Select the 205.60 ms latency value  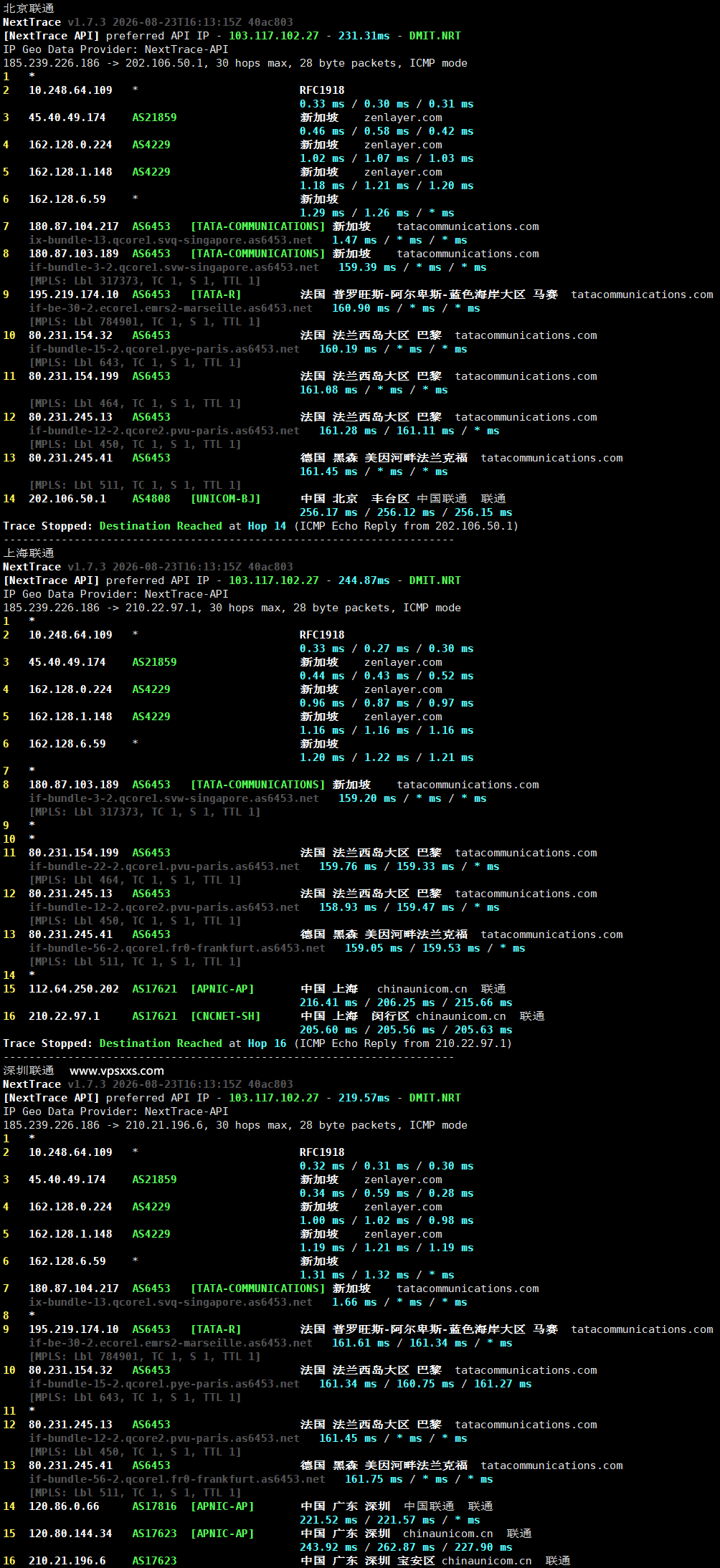pyautogui.click(x=328, y=1030)
